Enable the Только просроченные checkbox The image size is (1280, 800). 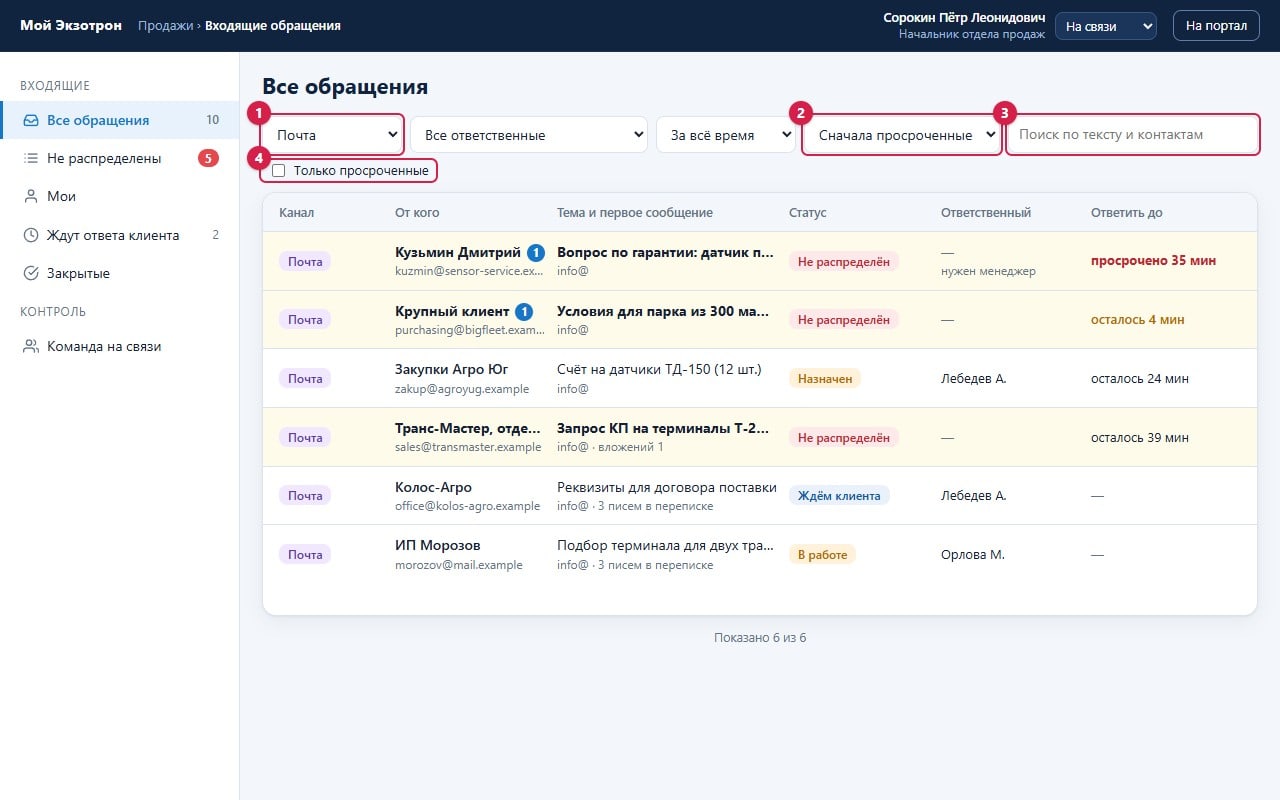point(279,171)
